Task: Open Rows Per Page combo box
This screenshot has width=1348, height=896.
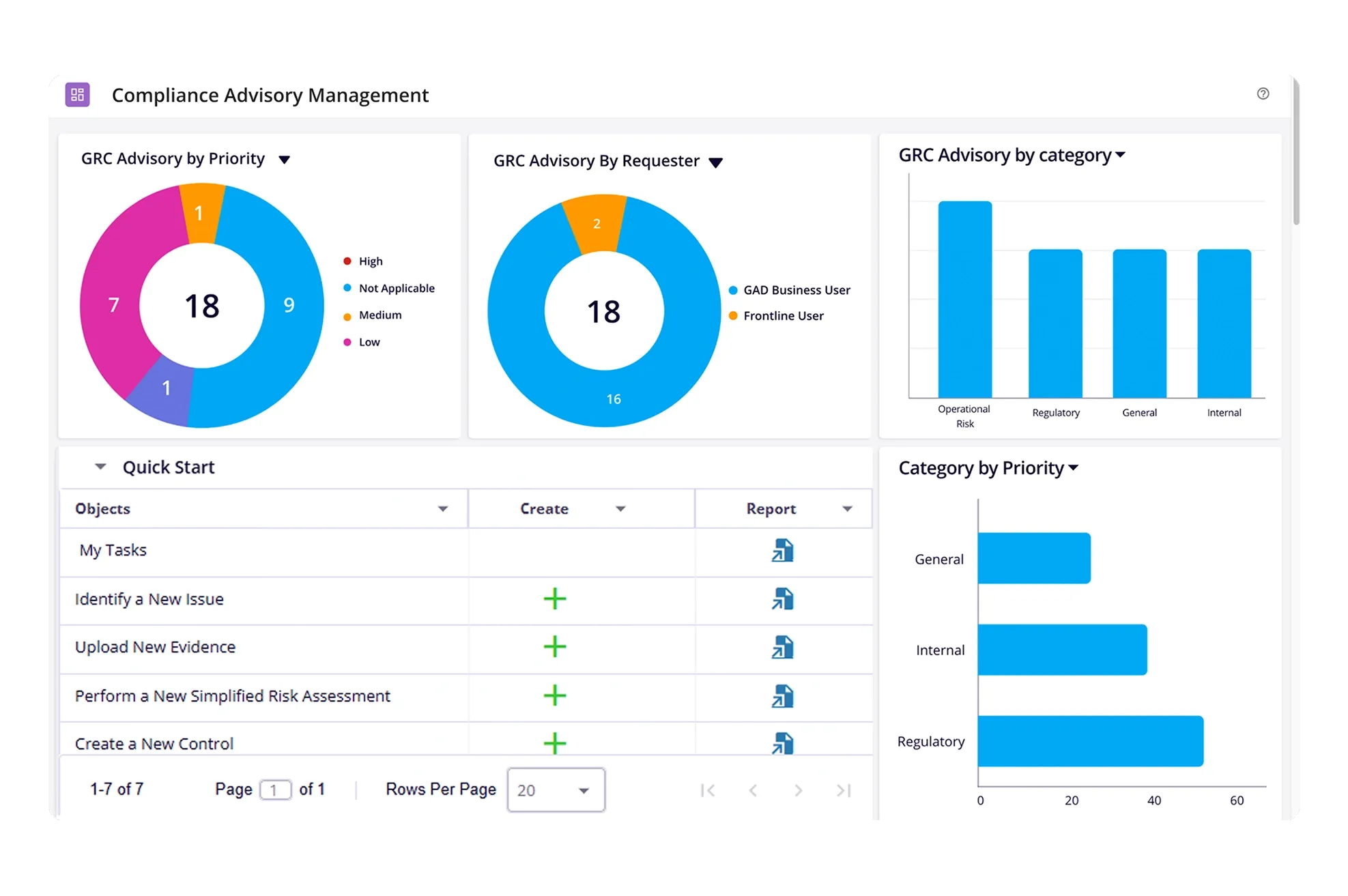Action: [x=556, y=790]
